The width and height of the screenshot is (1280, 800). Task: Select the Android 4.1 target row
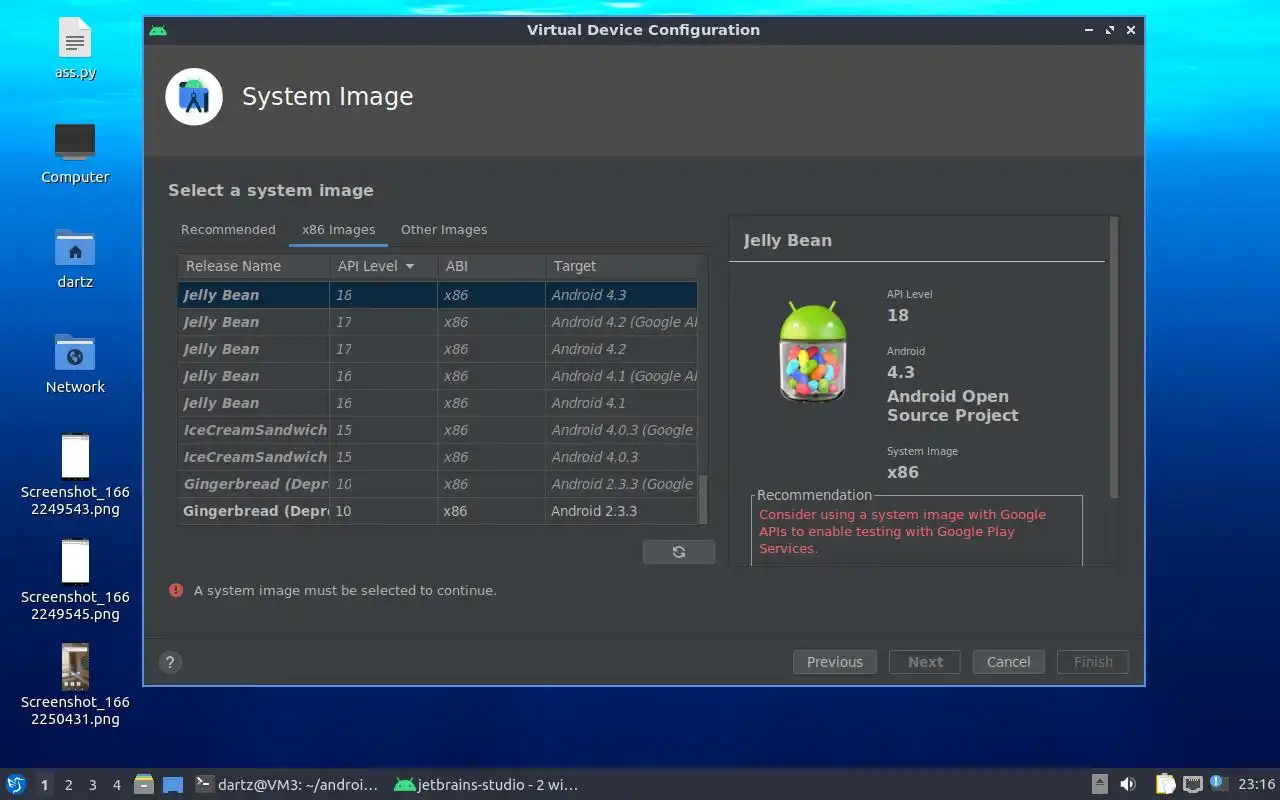point(437,403)
